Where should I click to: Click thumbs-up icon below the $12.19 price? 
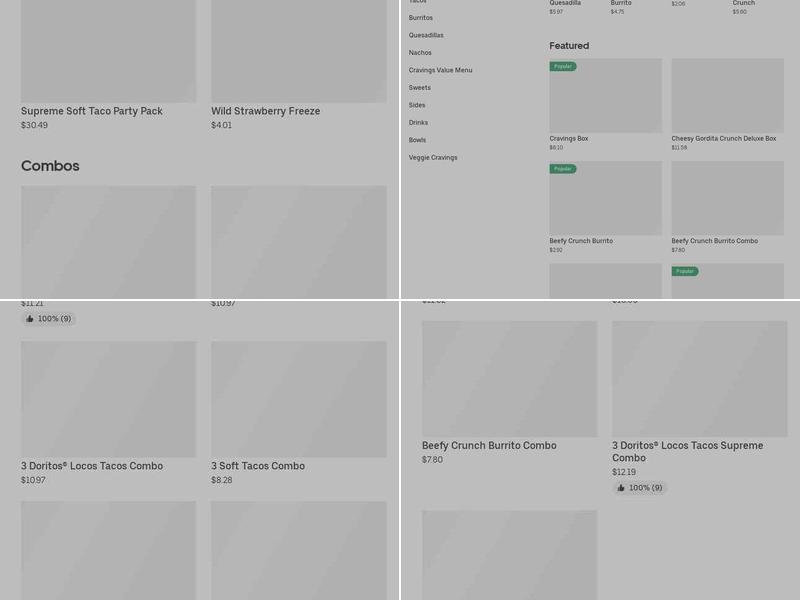(621, 488)
